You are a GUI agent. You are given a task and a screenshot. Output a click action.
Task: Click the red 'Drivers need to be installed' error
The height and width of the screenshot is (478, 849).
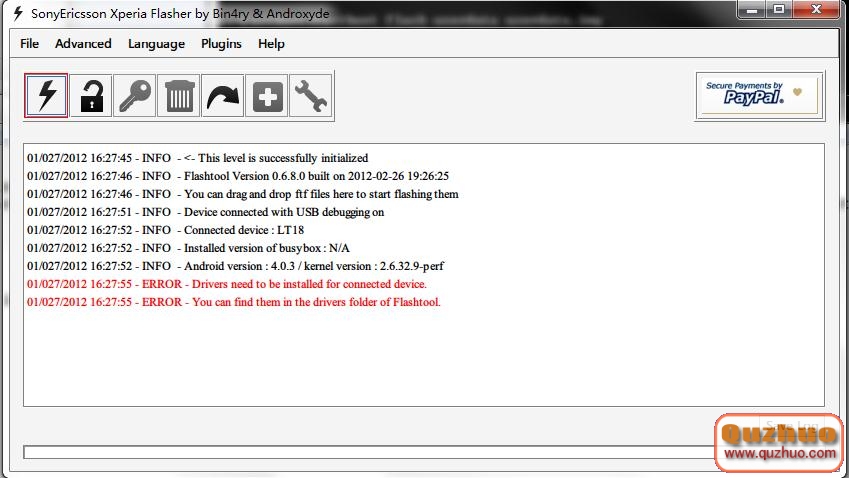click(x=227, y=284)
